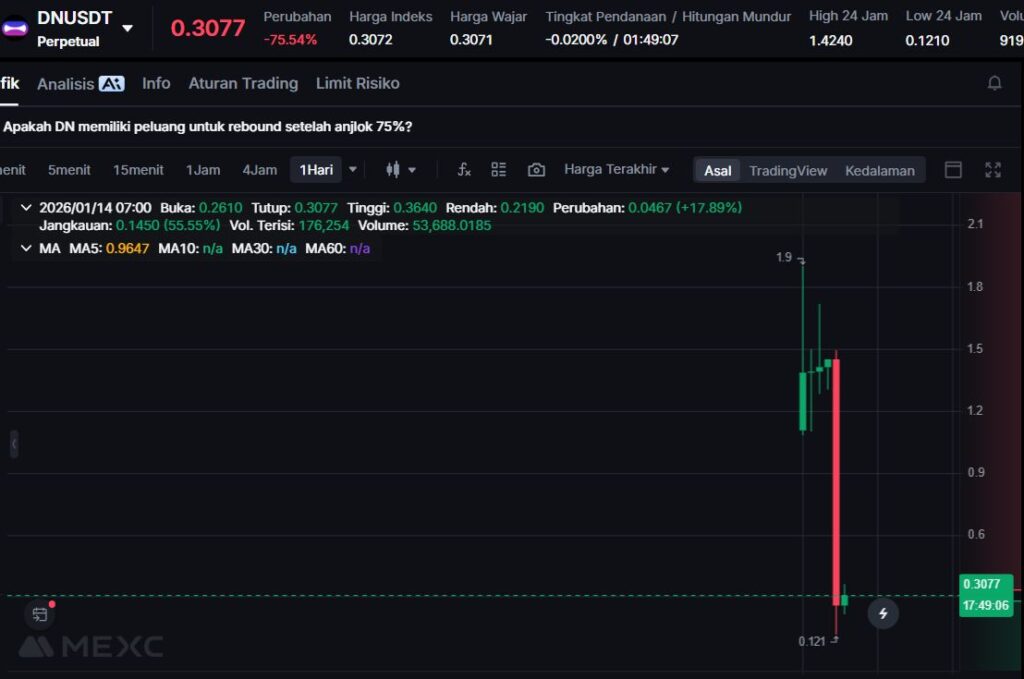The image size is (1024, 679).
Task: Select the 15menit timeframe
Action: tap(138, 170)
